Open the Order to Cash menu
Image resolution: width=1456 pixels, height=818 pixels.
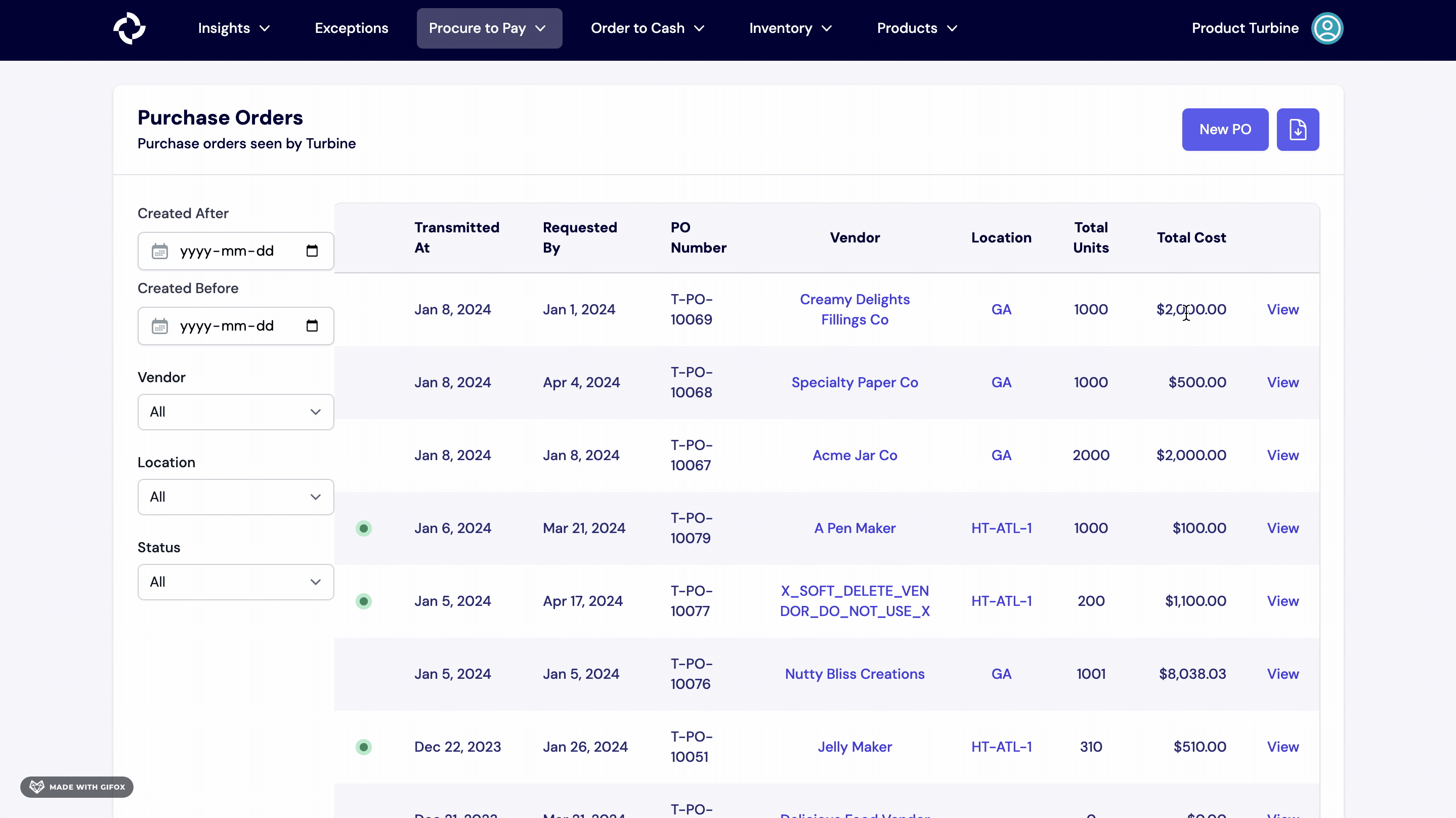coord(647,28)
